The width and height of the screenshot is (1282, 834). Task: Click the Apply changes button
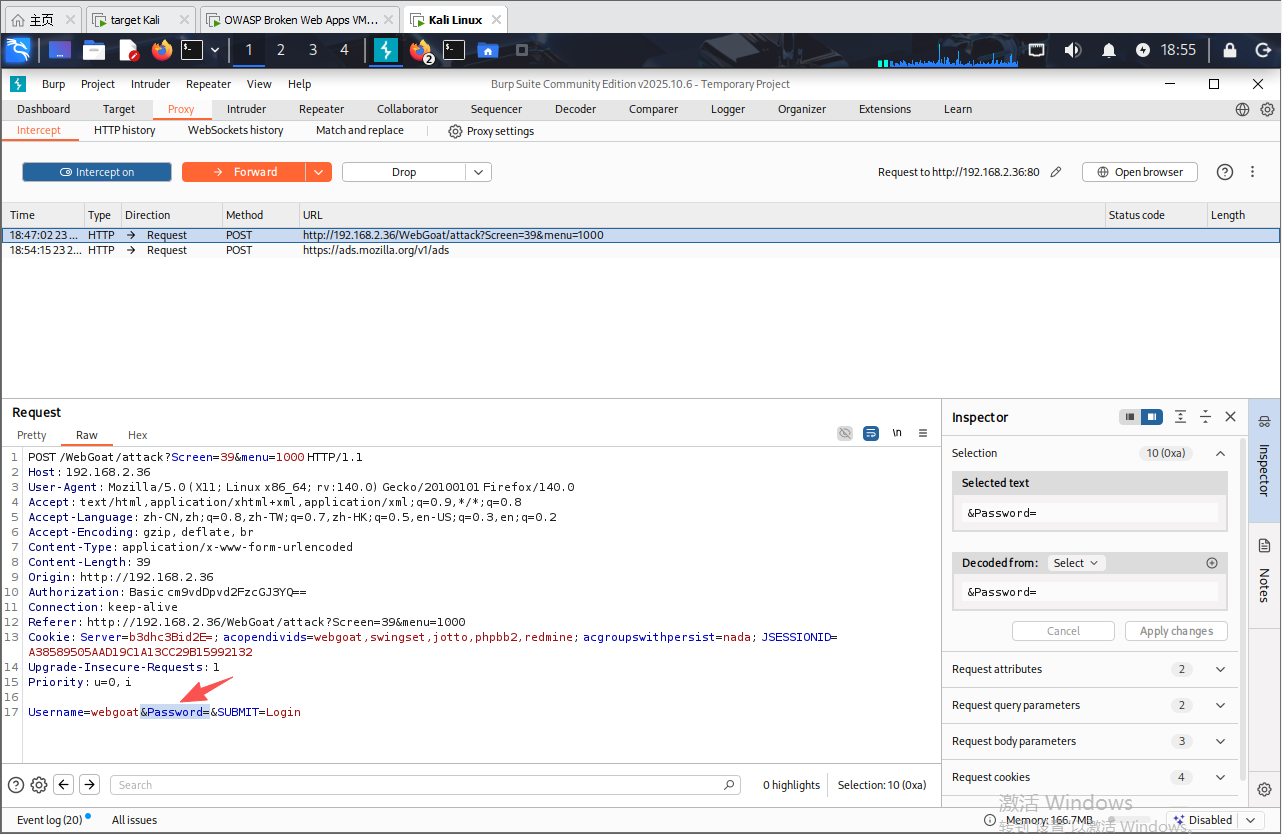pos(1176,631)
